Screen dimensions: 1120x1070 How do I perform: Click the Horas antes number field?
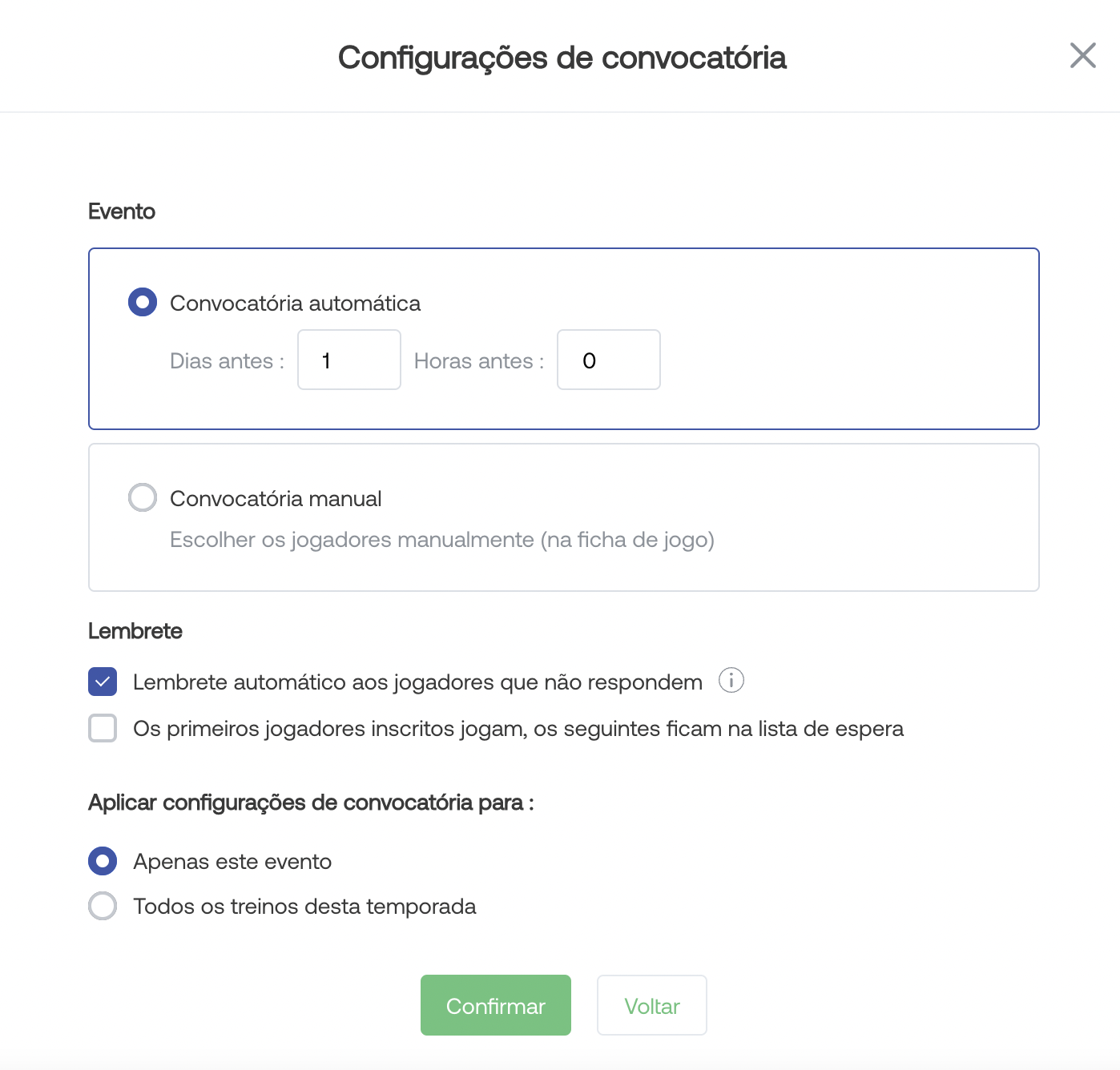pos(608,360)
